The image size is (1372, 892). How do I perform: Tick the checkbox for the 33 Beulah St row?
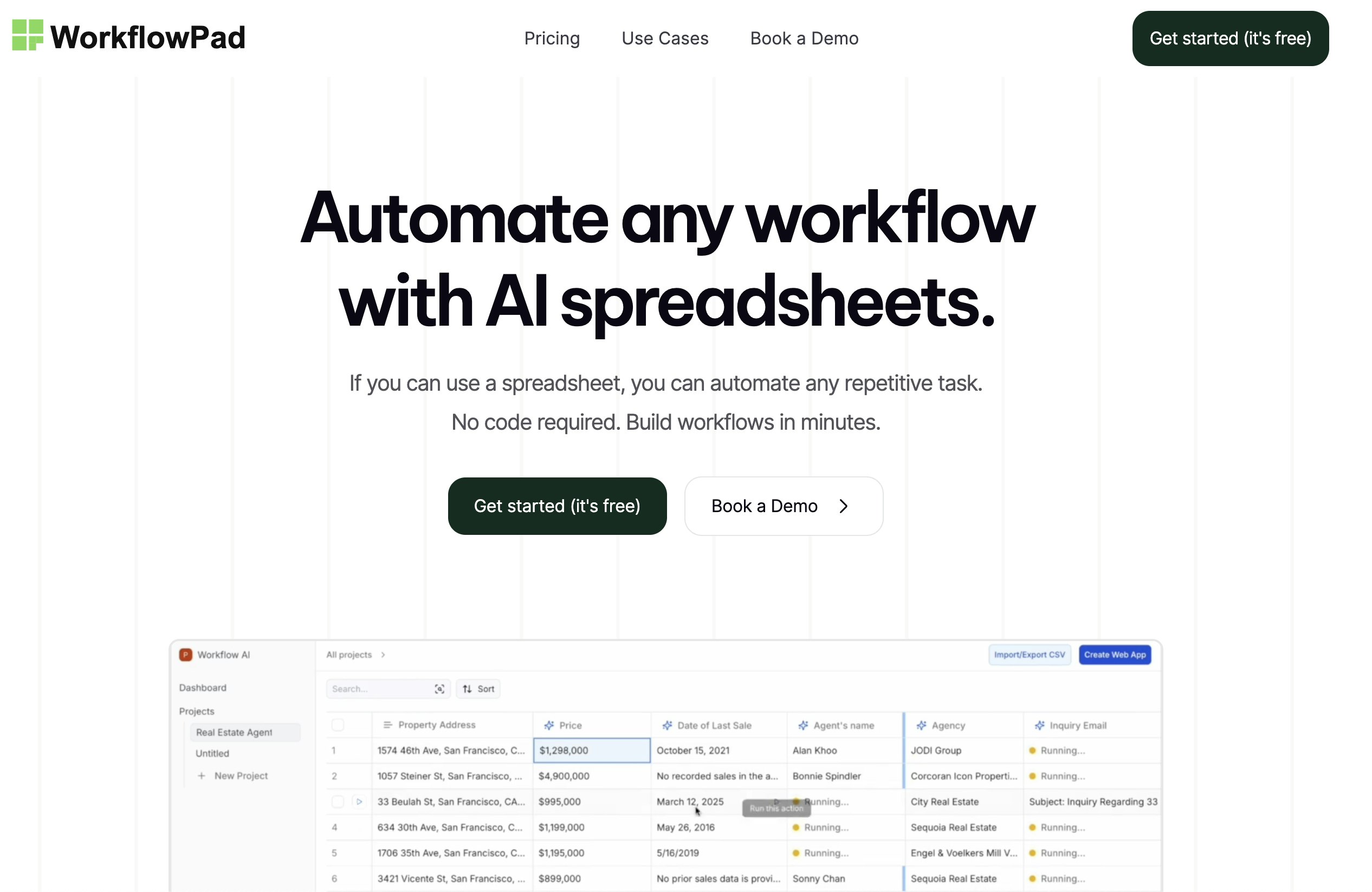click(338, 801)
